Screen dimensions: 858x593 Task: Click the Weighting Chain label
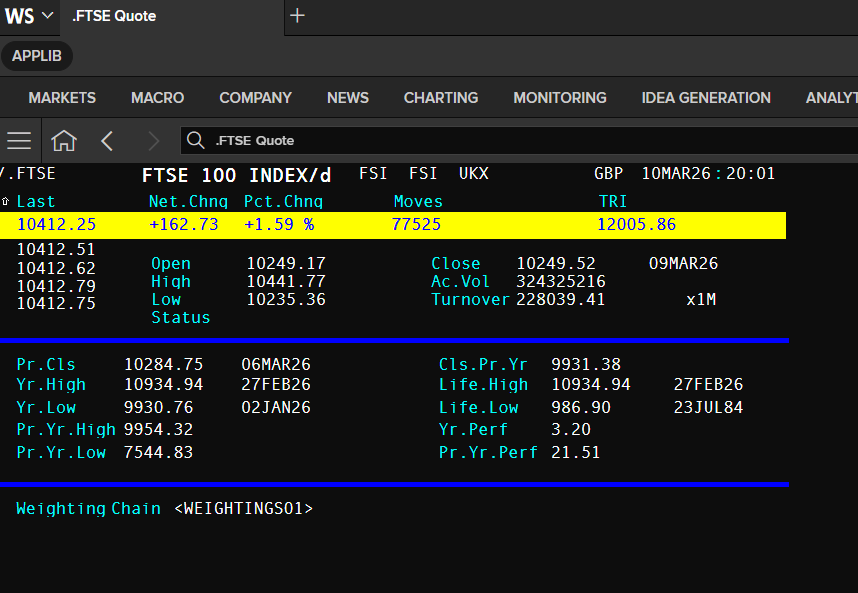coord(89,508)
